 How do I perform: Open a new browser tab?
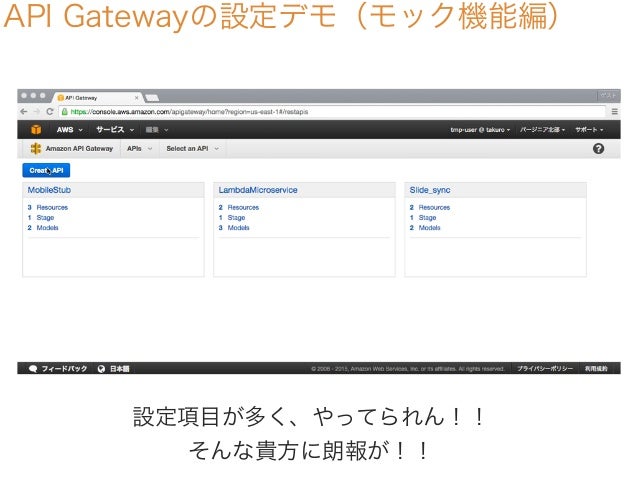pyautogui.click(x=152, y=98)
